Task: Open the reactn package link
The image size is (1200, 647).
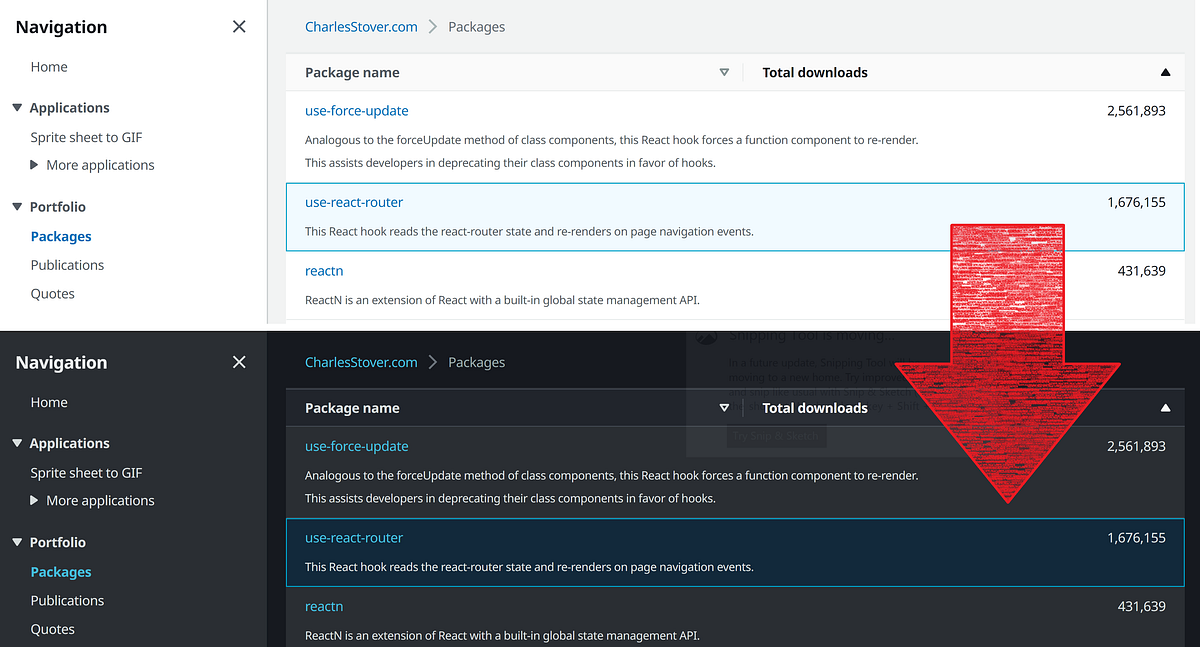Action: click(324, 270)
